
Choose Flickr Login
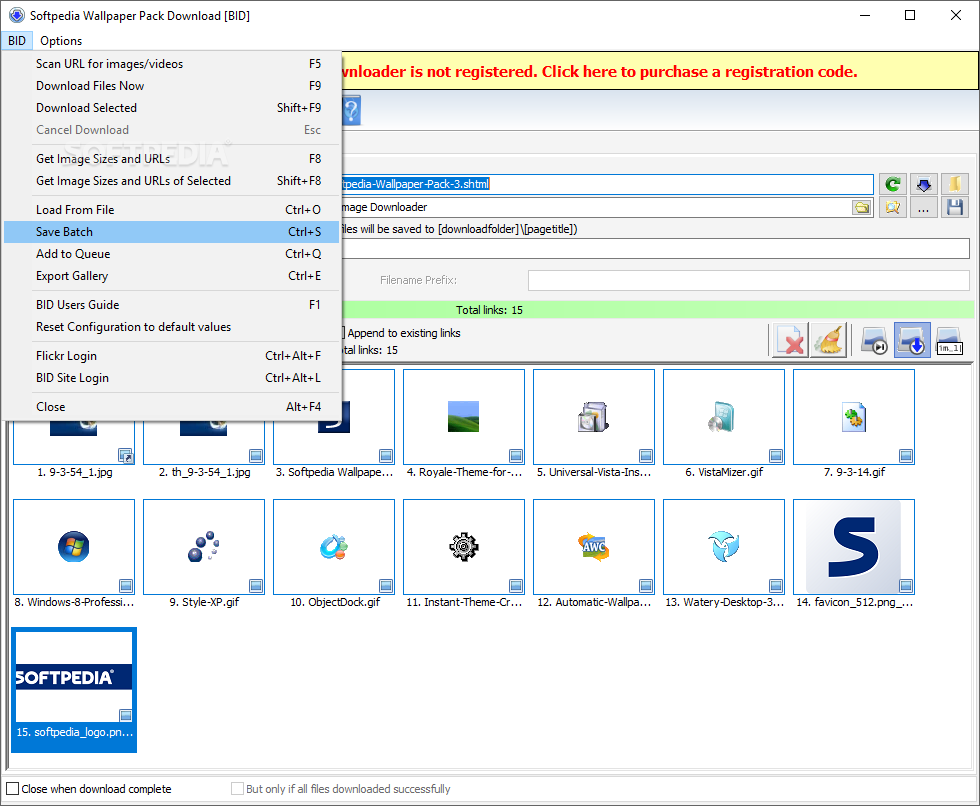pyautogui.click(x=172, y=356)
